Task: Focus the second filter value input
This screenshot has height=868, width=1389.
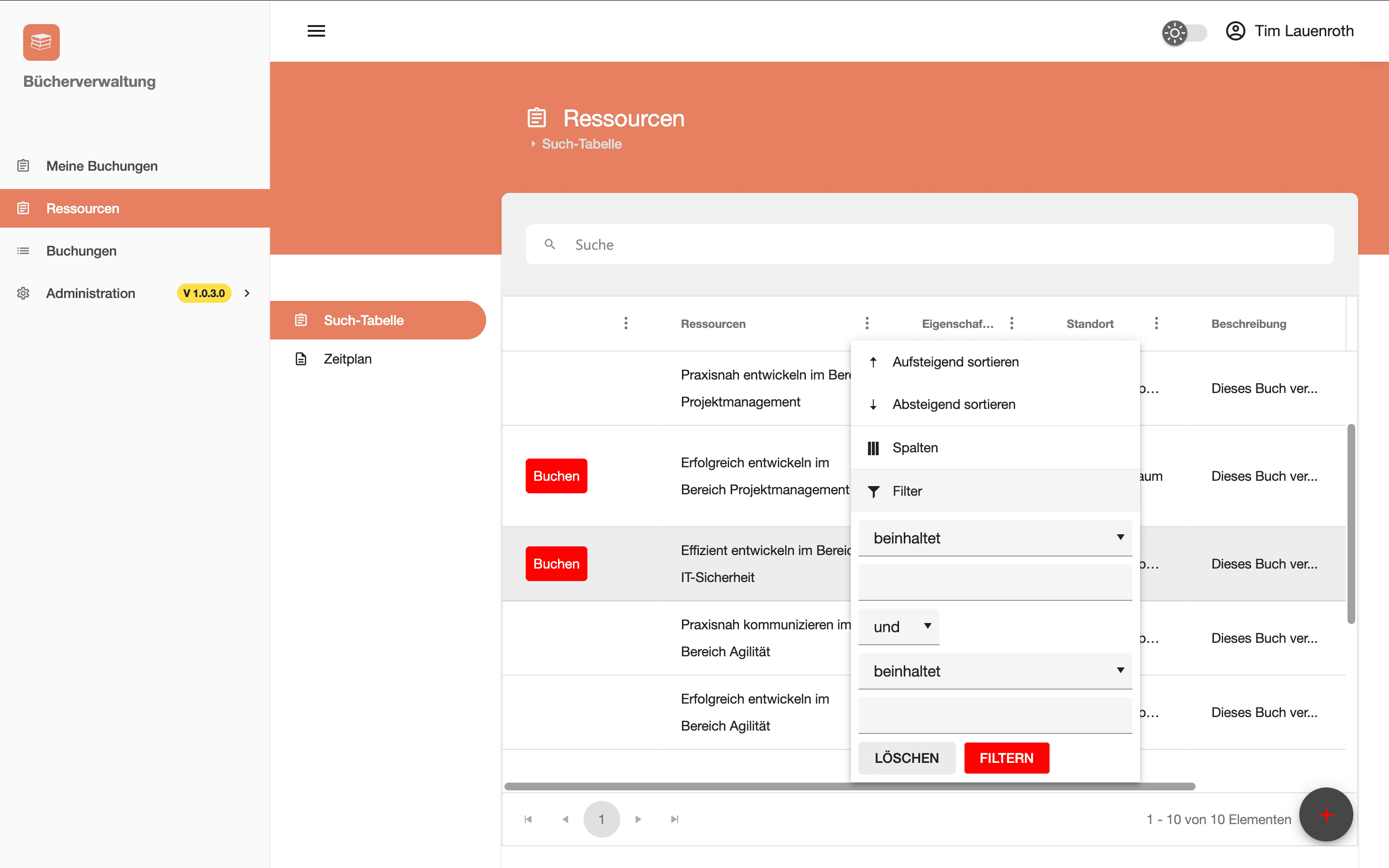Action: point(994,715)
